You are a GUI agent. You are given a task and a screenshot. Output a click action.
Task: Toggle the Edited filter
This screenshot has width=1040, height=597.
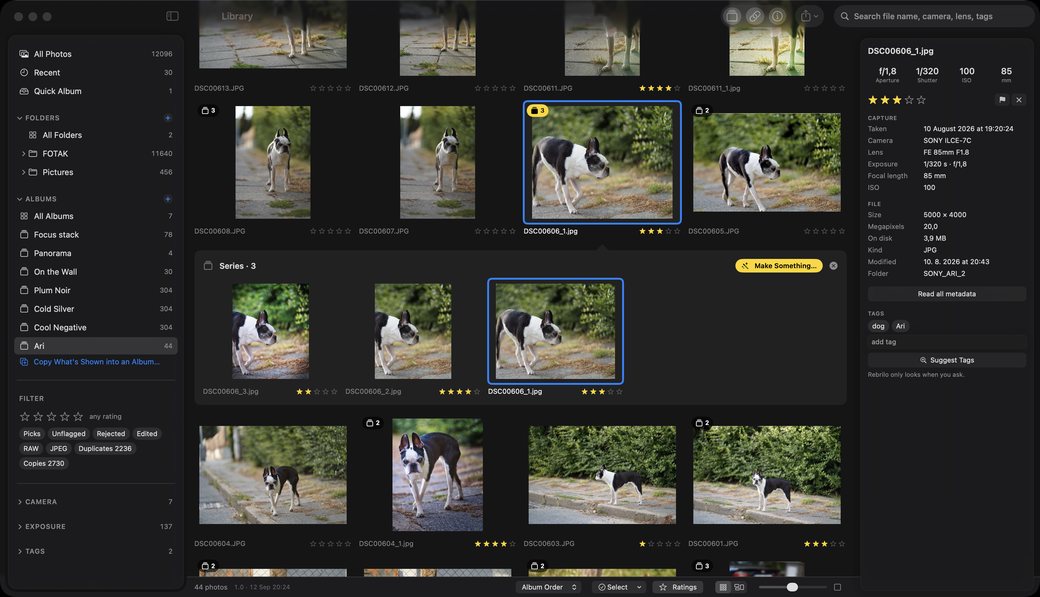pyautogui.click(x=147, y=434)
